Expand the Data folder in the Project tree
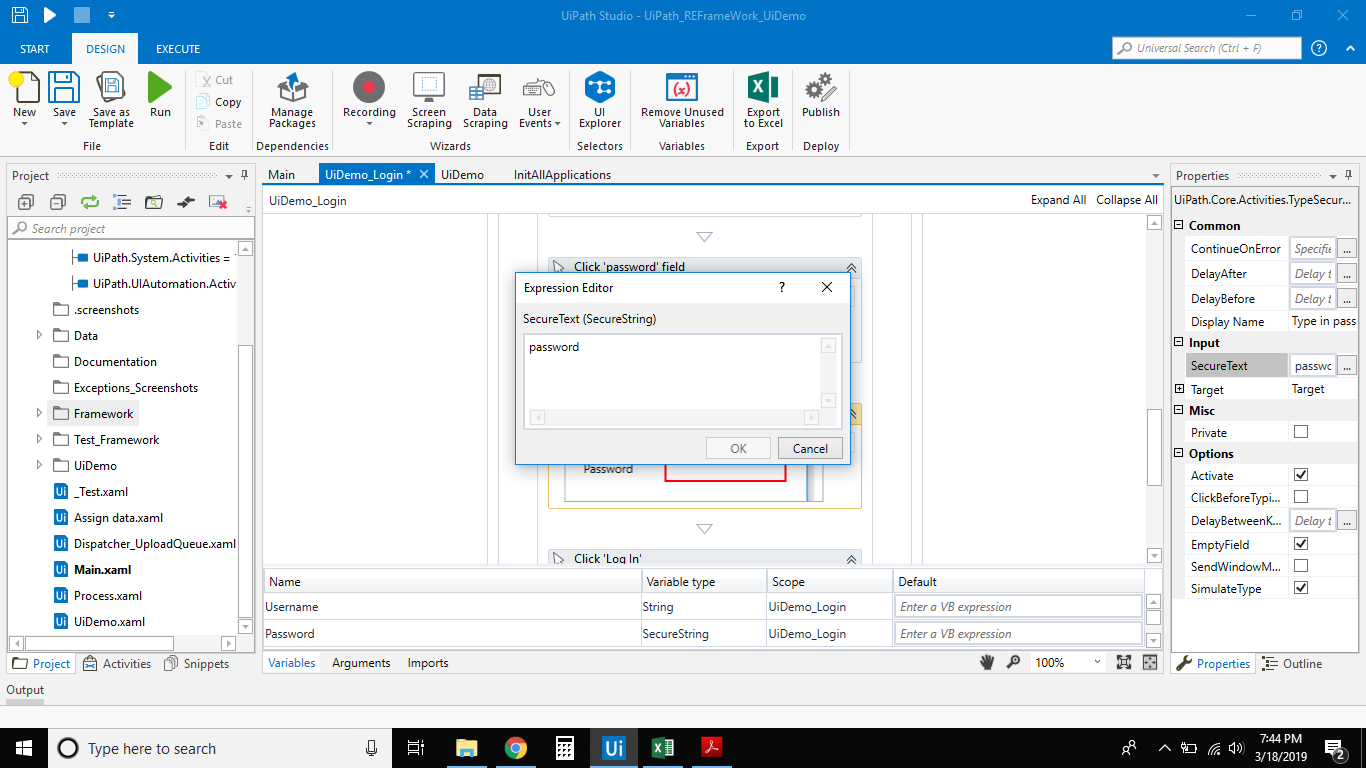Screen dimensions: 1366x768 [39, 336]
